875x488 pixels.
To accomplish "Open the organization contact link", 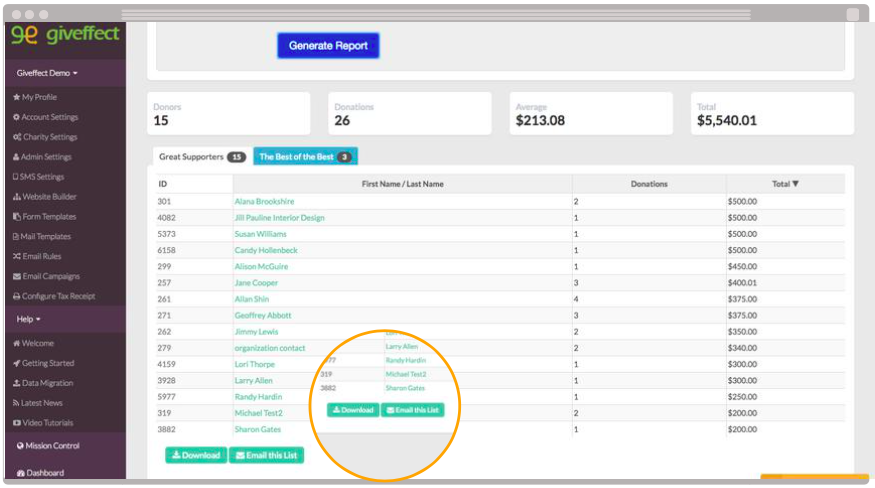I will (270, 348).
